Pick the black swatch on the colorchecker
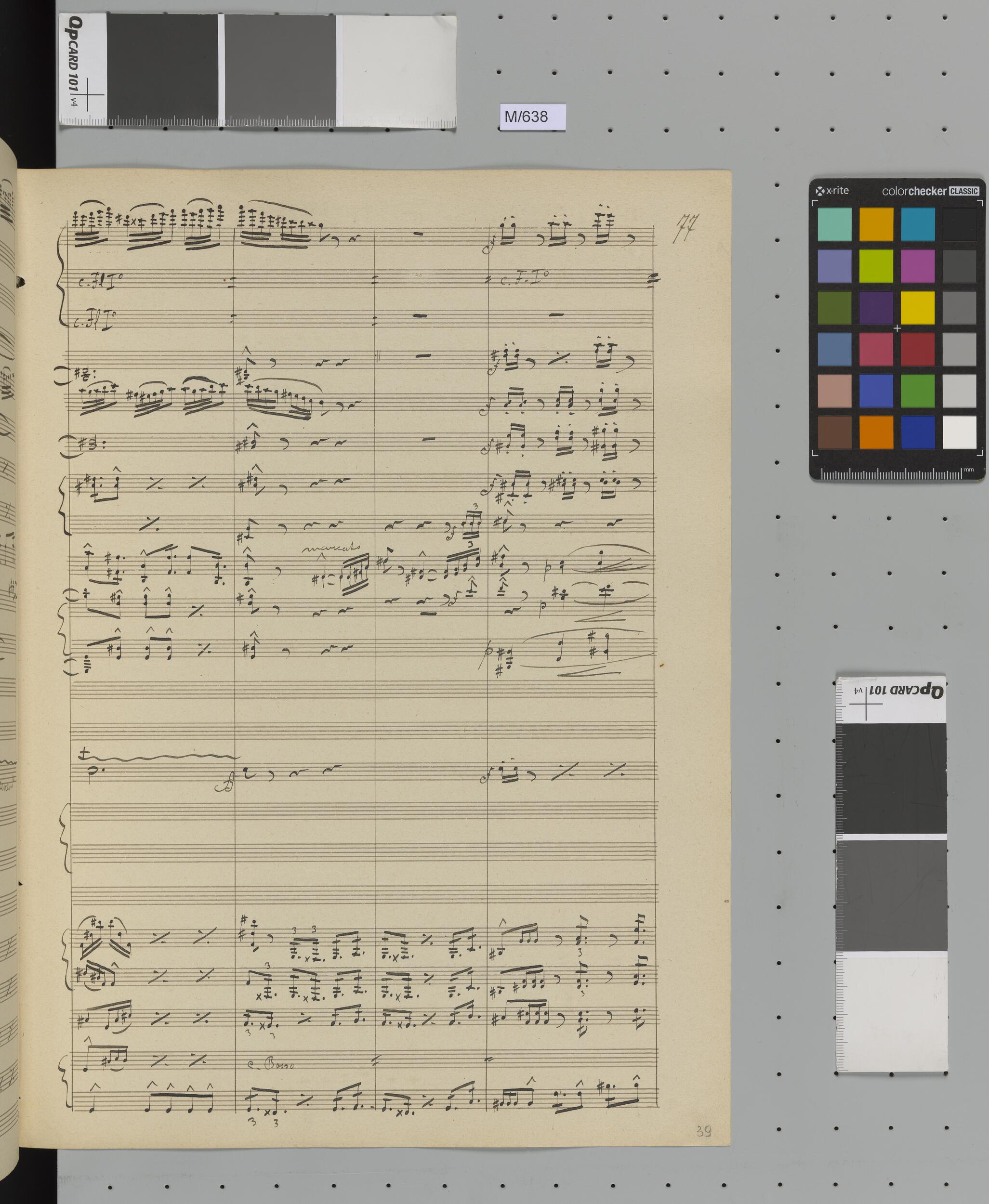 tap(960, 224)
